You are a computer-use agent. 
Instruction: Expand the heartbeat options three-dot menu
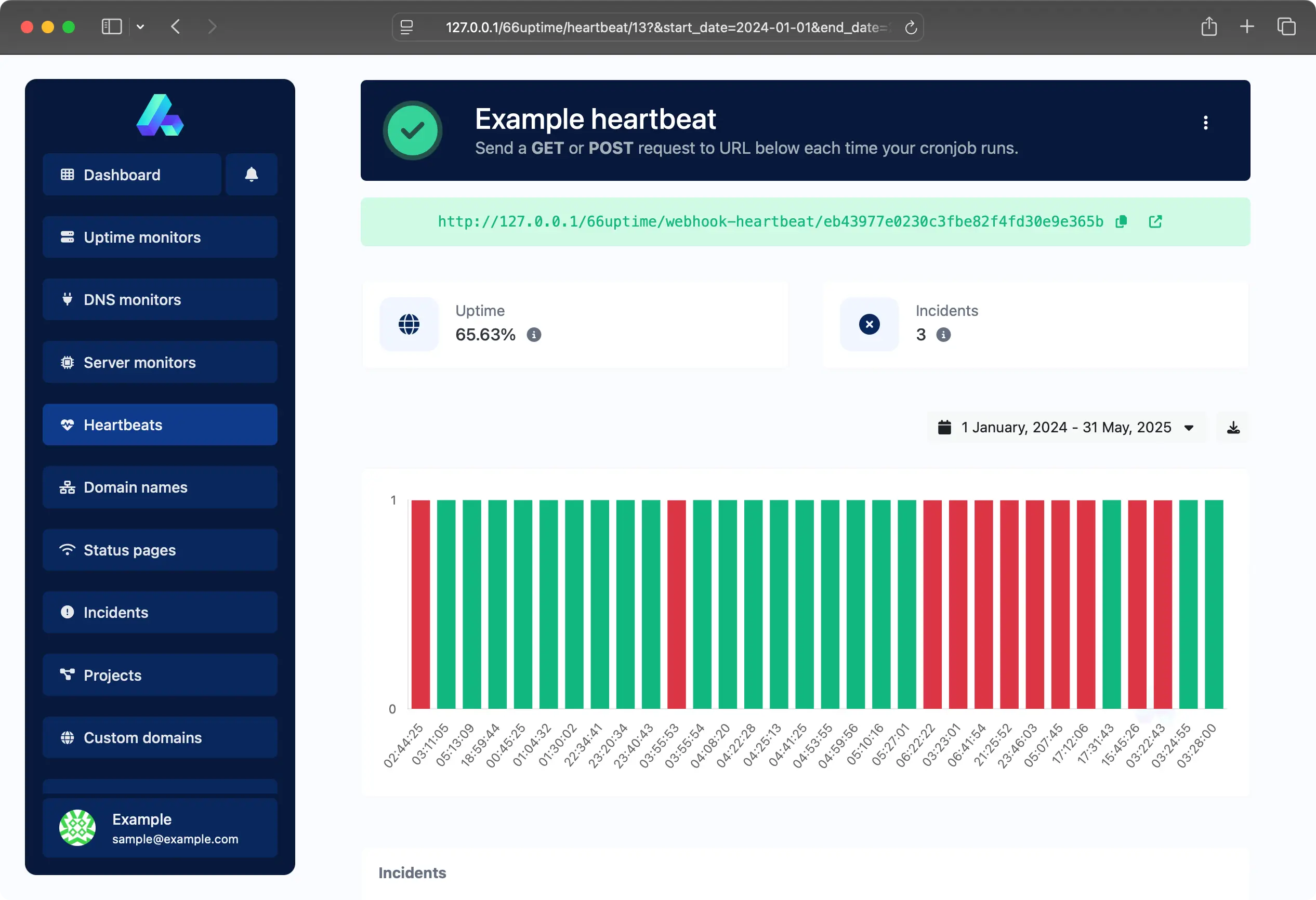(x=1206, y=123)
